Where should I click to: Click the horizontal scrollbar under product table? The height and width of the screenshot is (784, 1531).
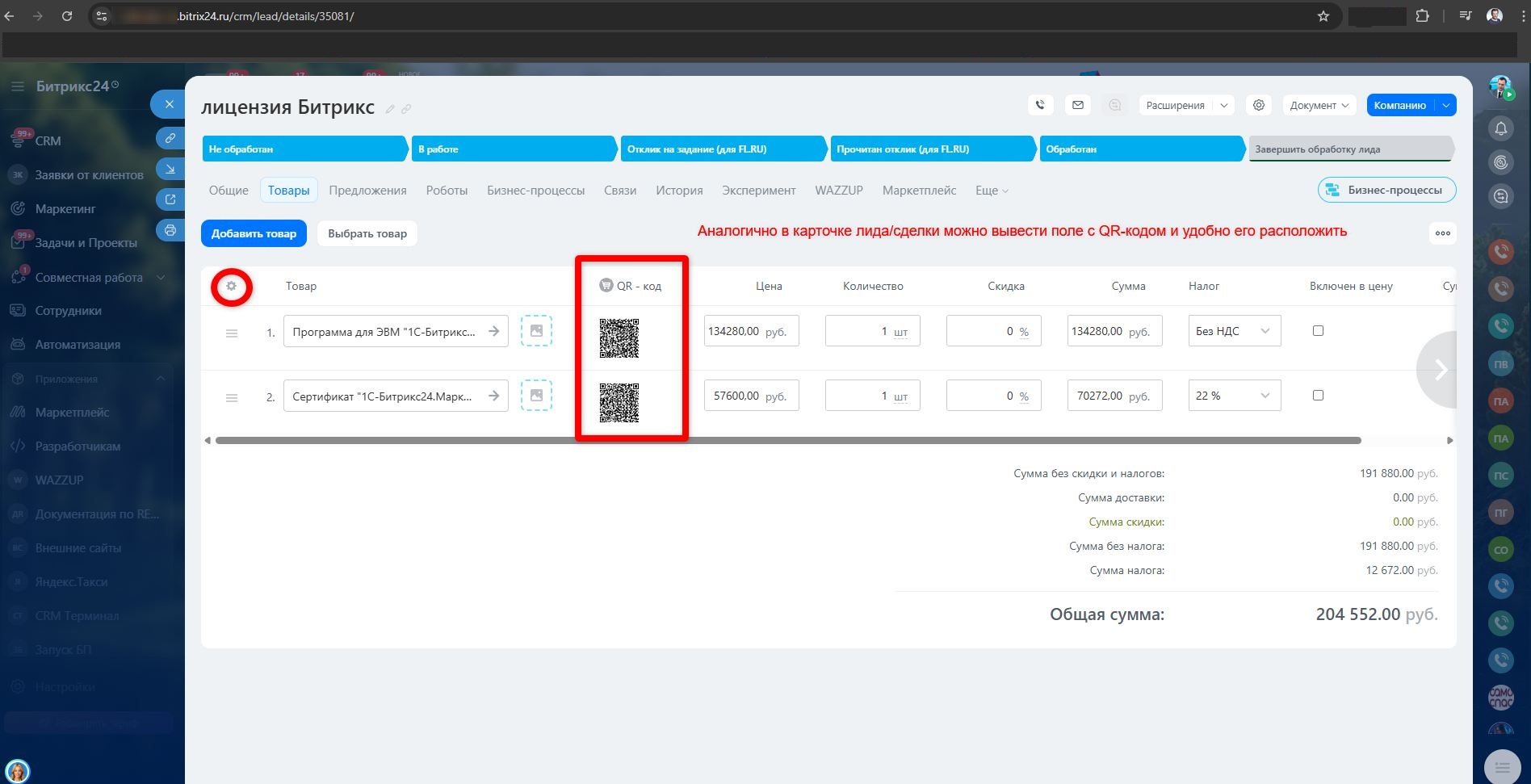coord(787,441)
